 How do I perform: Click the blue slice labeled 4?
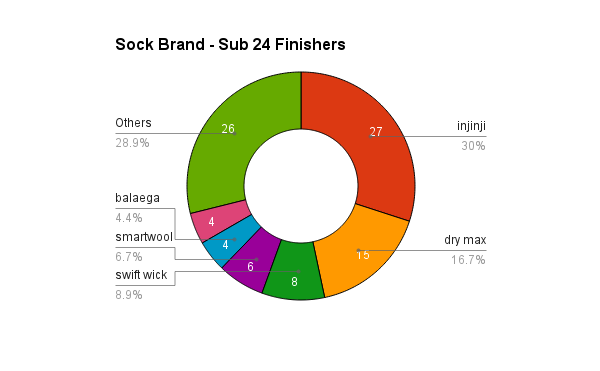(x=228, y=242)
